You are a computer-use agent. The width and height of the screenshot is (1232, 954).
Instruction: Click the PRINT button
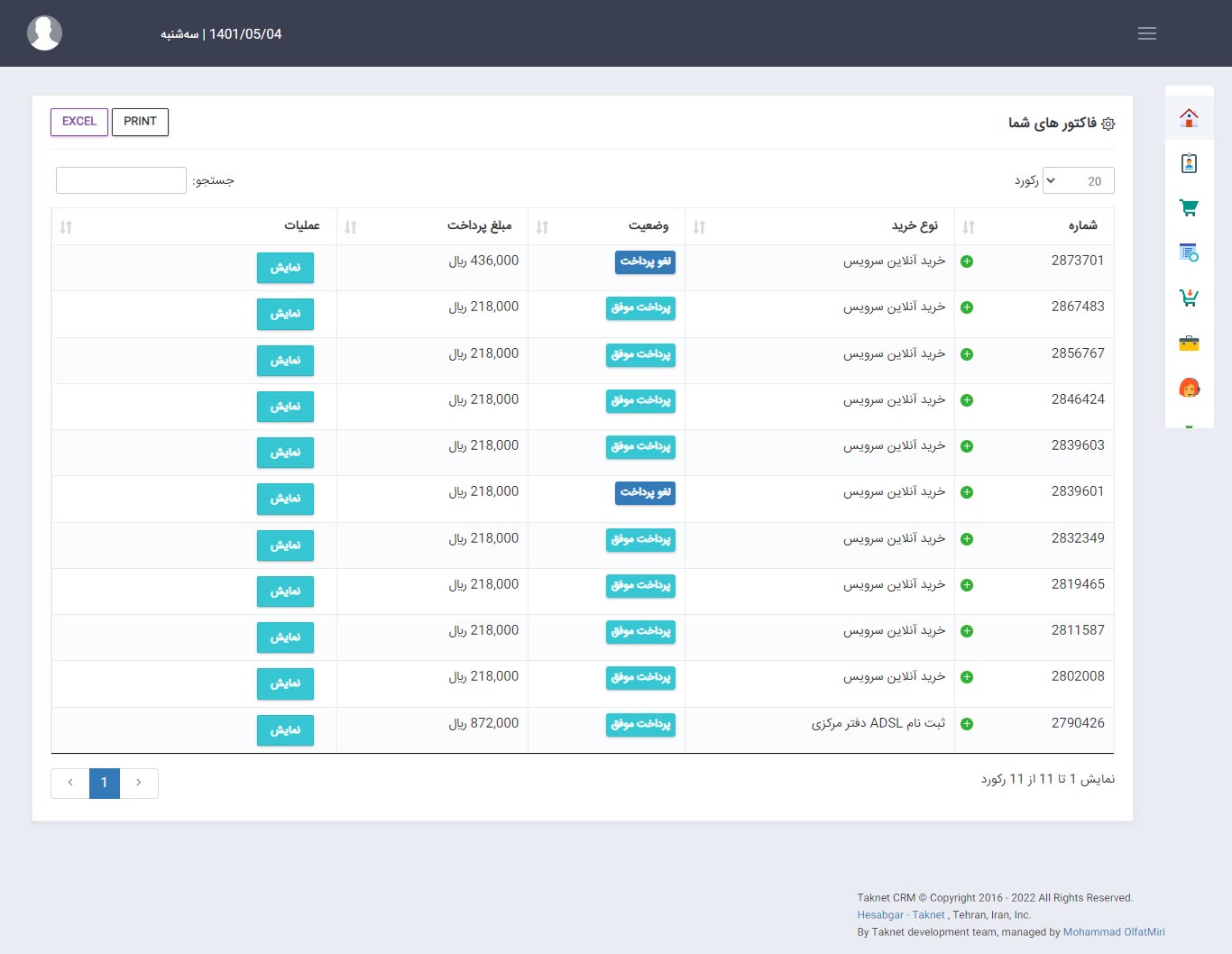[x=140, y=122]
